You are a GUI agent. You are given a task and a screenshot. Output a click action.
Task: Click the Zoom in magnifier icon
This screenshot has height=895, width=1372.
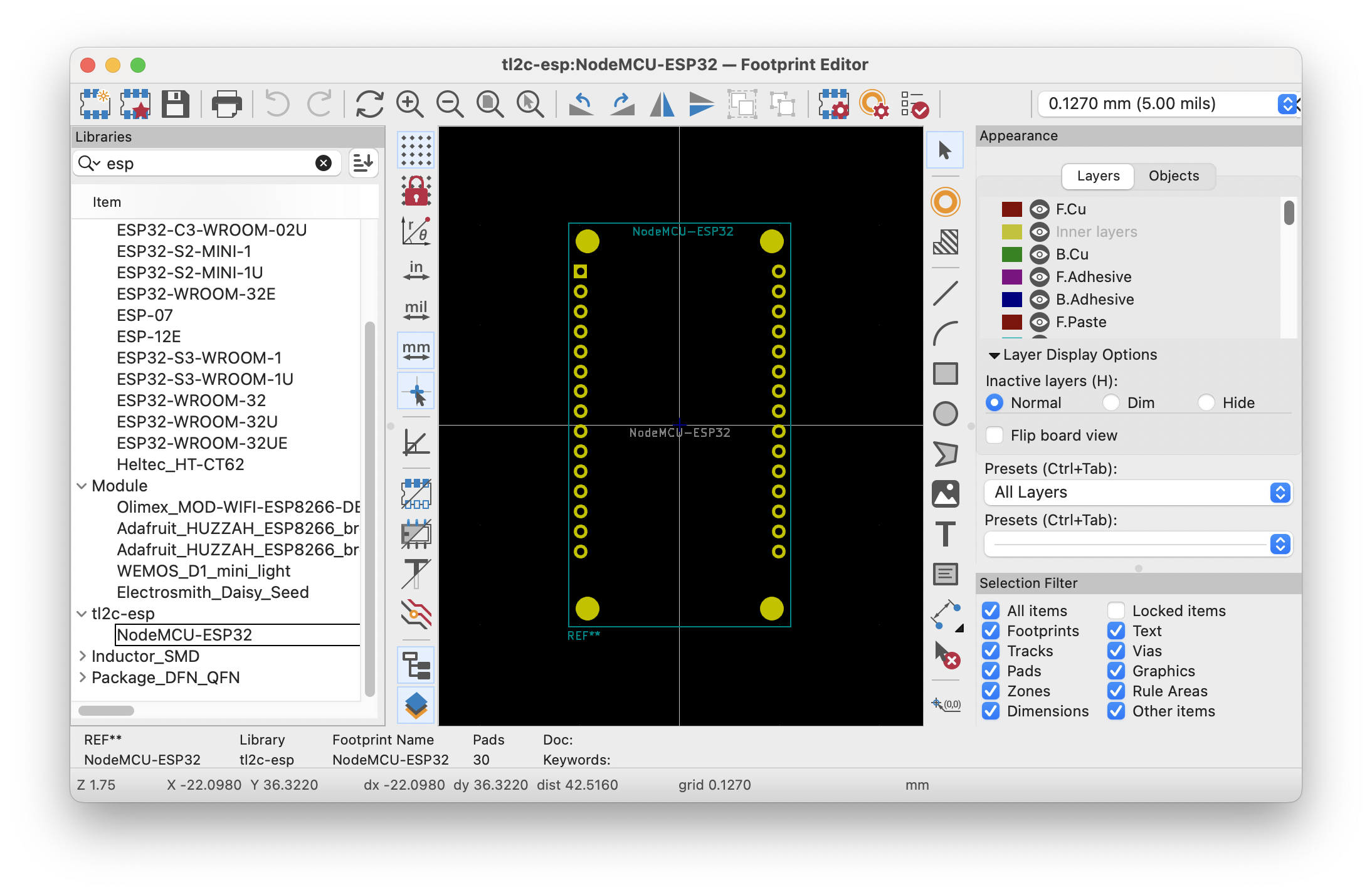409,104
